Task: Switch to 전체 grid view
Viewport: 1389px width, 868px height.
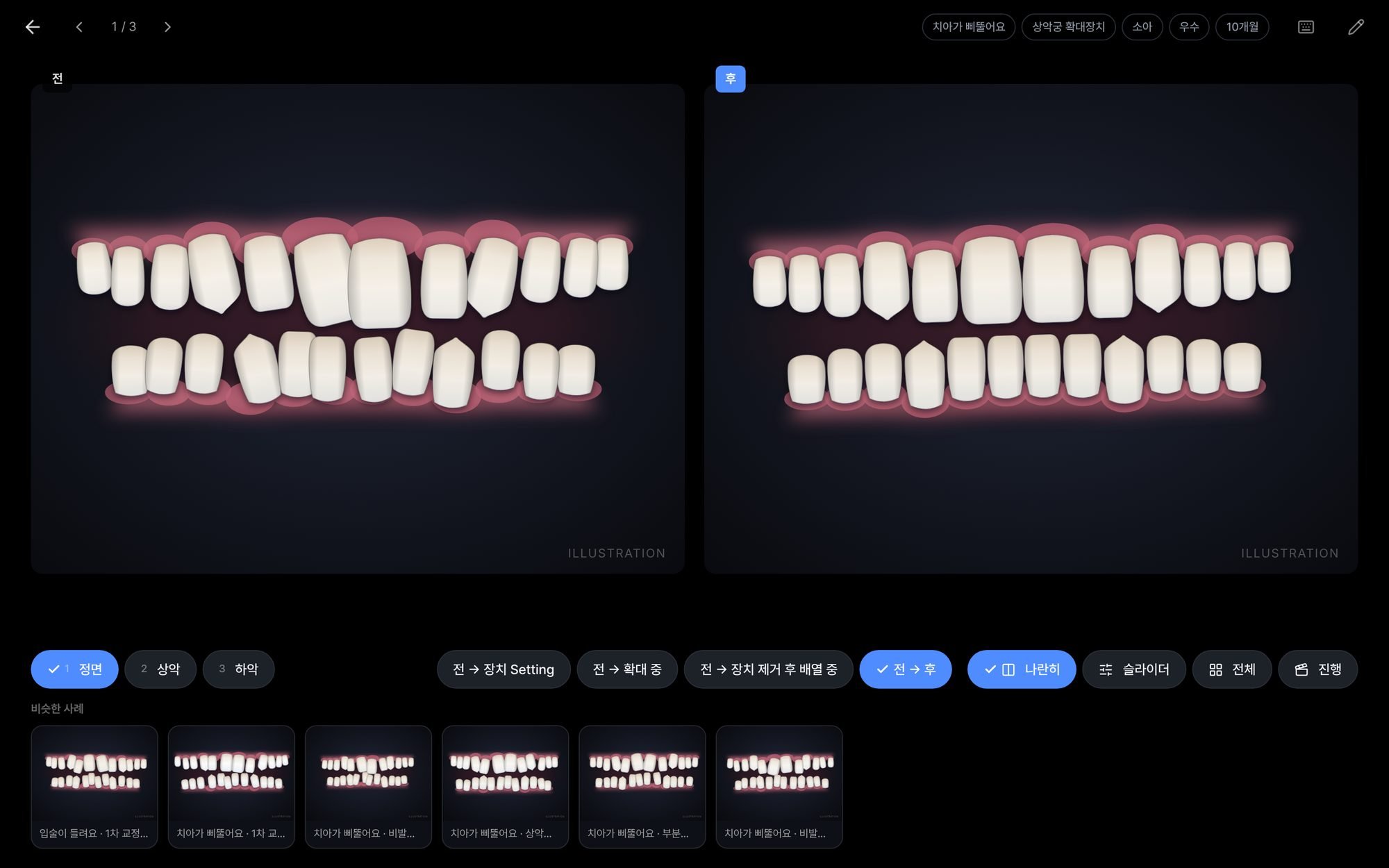Action: tap(1232, 669)
